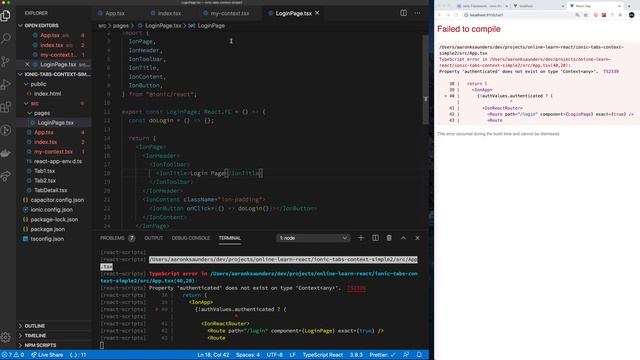Viewport: 640px width, 360px height.
Task: Close the bottom panel
Action: tap(417, 238)
